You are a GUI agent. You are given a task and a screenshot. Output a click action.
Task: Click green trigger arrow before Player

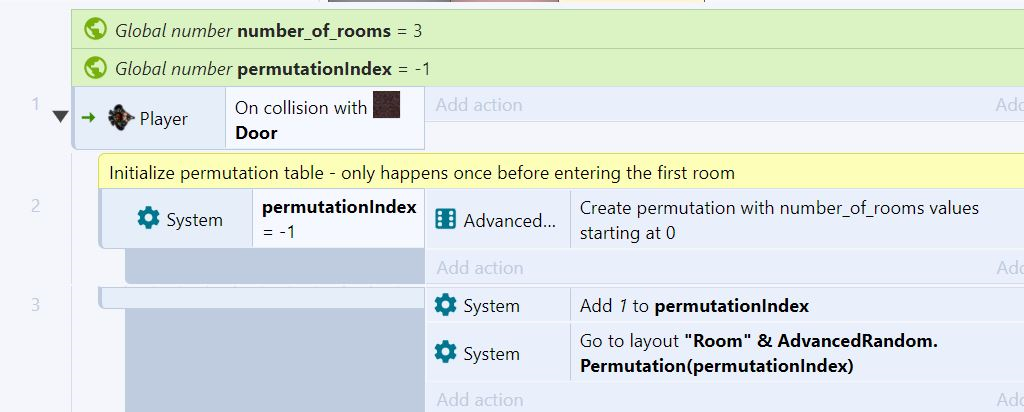point(88,118)
